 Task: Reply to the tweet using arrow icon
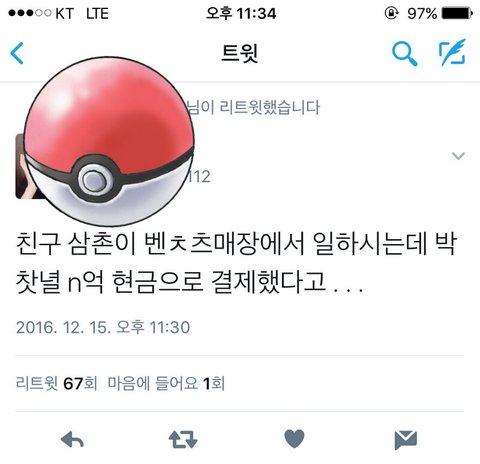pyautogui.click(x=72, y=439)
